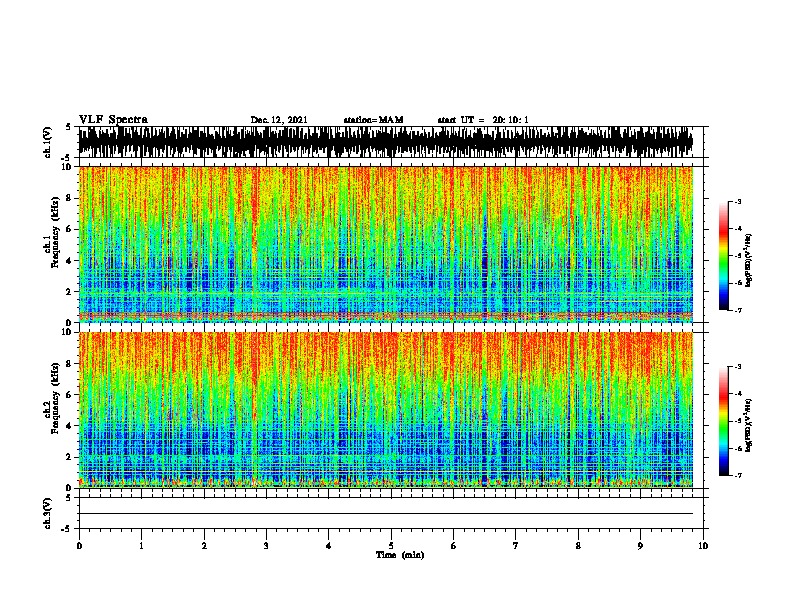The image size is (792, 612).
Task: Click the ch.2 frequency axis "2" kHz tick
Action: [x=69, y=457]
